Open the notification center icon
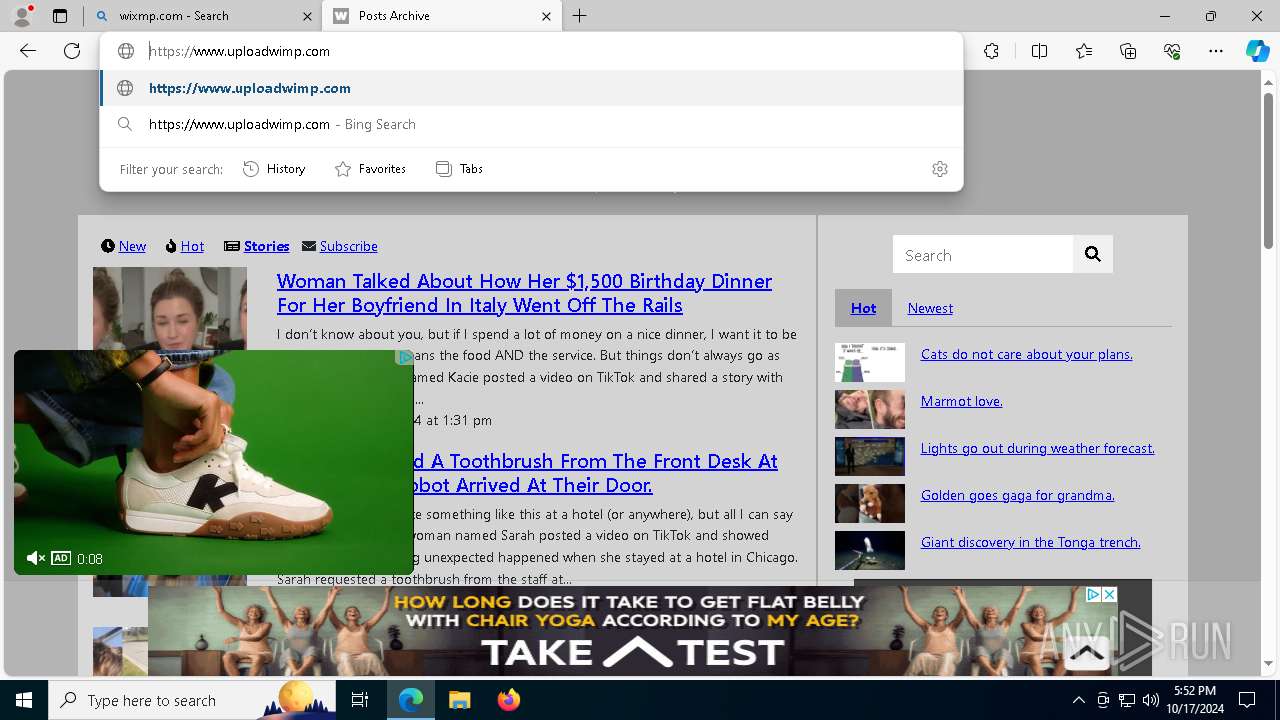The image size is (1280, 720). point(1247,700)
